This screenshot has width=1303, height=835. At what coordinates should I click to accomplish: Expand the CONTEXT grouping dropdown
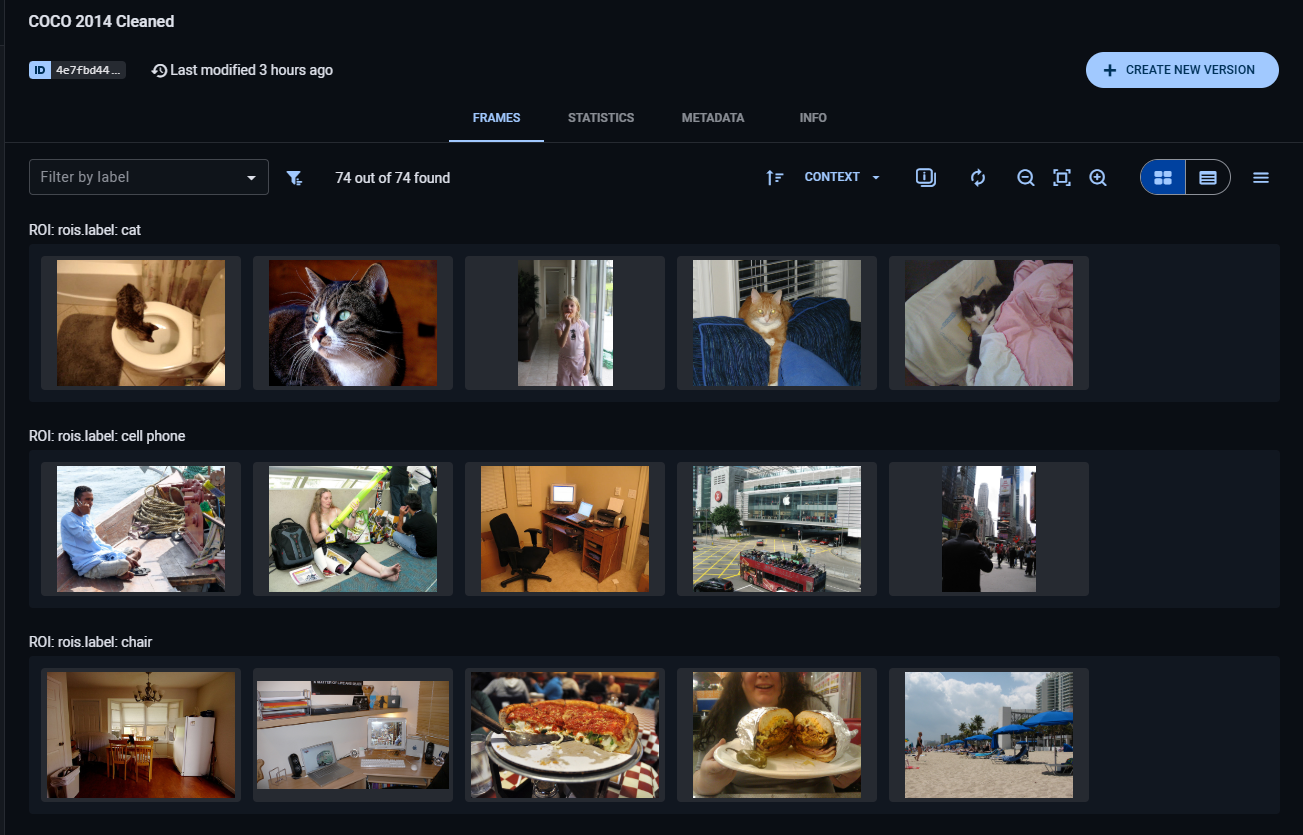pyautogui.click(x=842, y=177)
